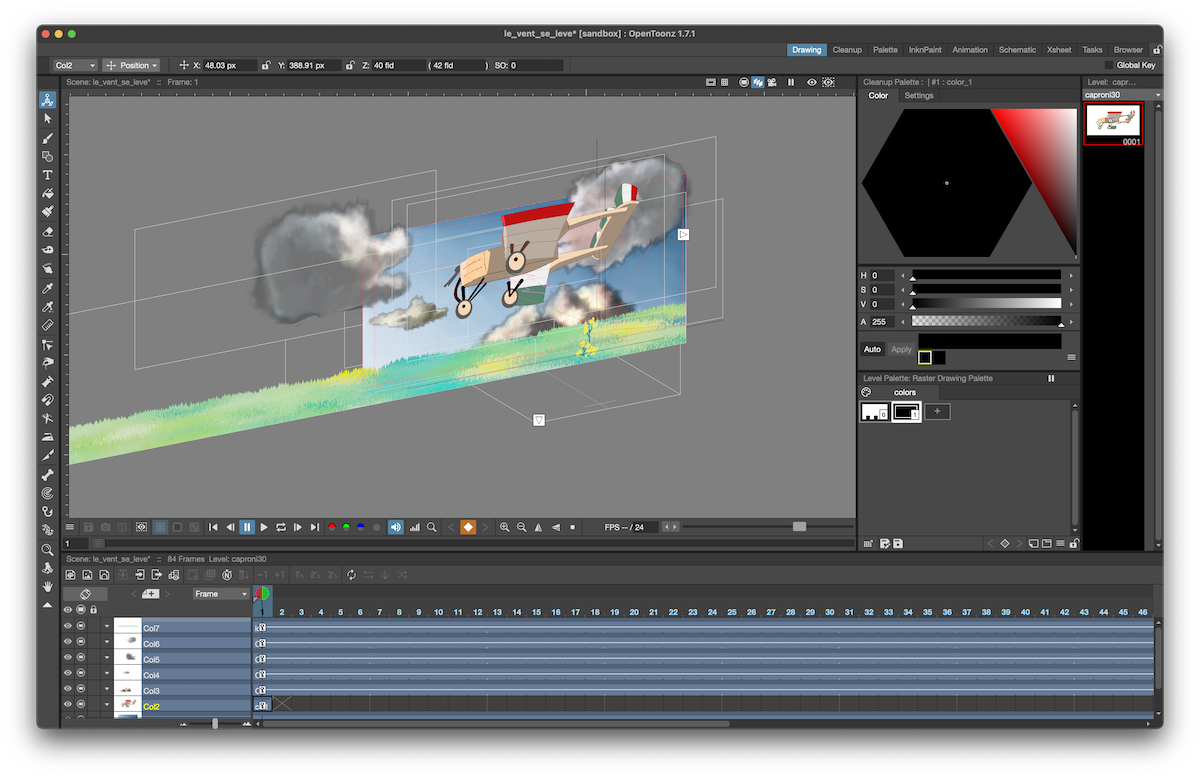Click the freeze pause icon above viewer
This screenshot has height=777, width=1200.
[x=791, y=82]
